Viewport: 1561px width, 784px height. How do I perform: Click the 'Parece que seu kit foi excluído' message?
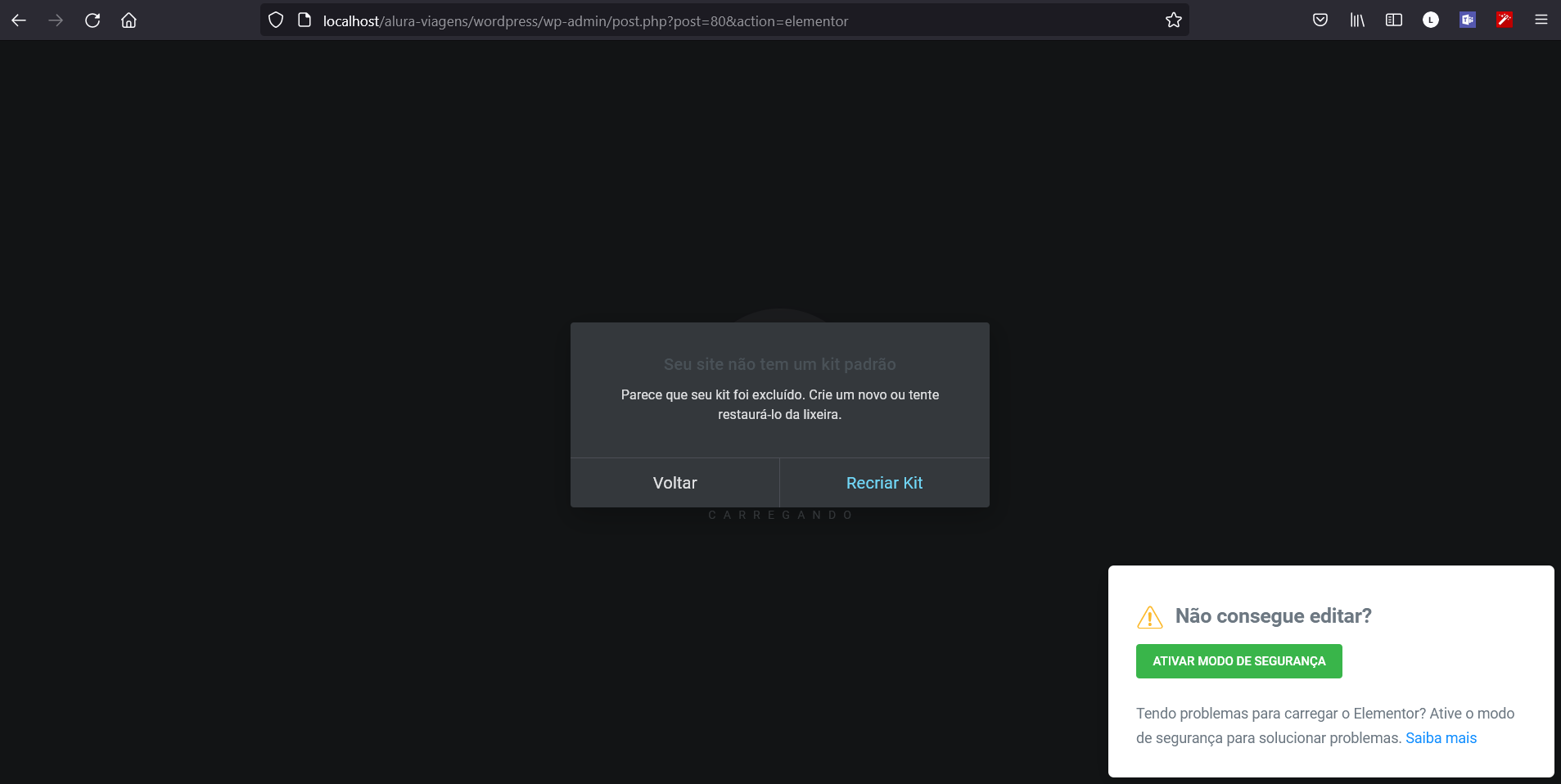pyautogui.click(x=780, y=405)
